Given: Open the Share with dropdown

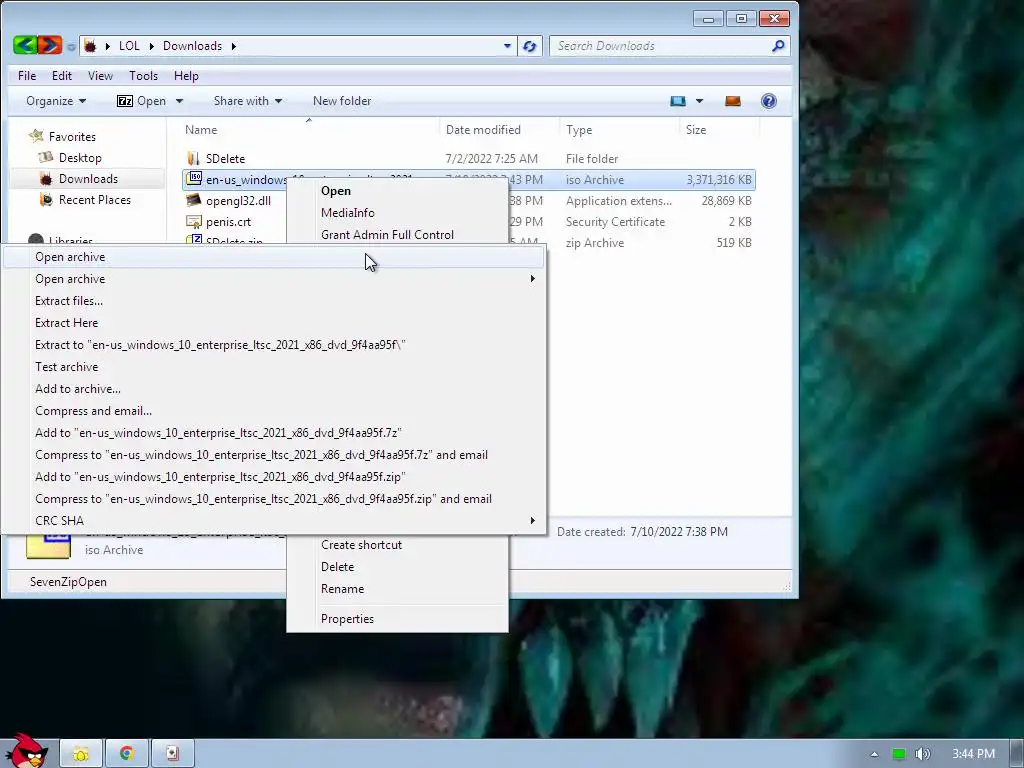Looking at the screenshot, I should point(248,101).
